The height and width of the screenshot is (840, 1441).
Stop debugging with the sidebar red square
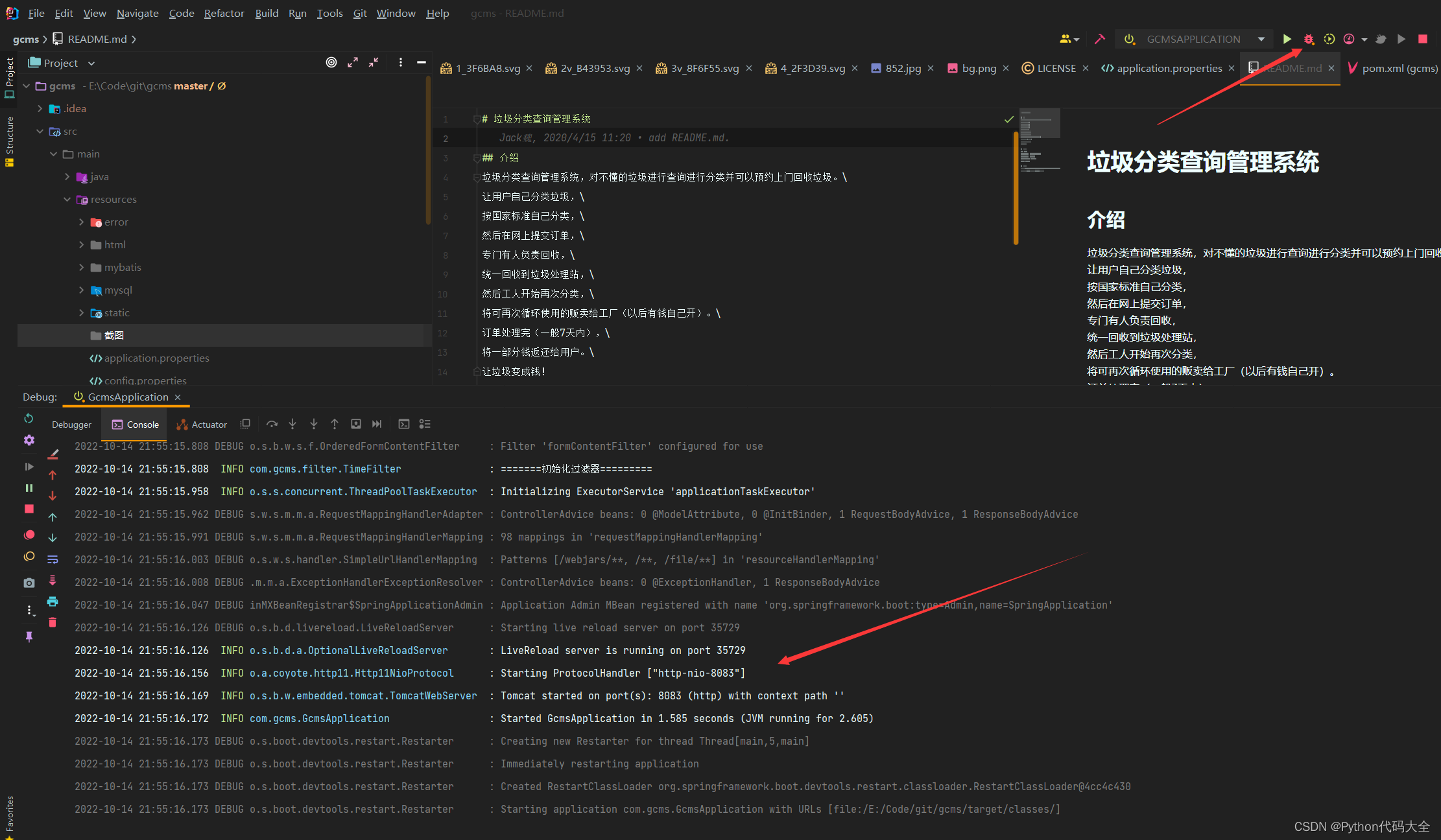point(29,509)
